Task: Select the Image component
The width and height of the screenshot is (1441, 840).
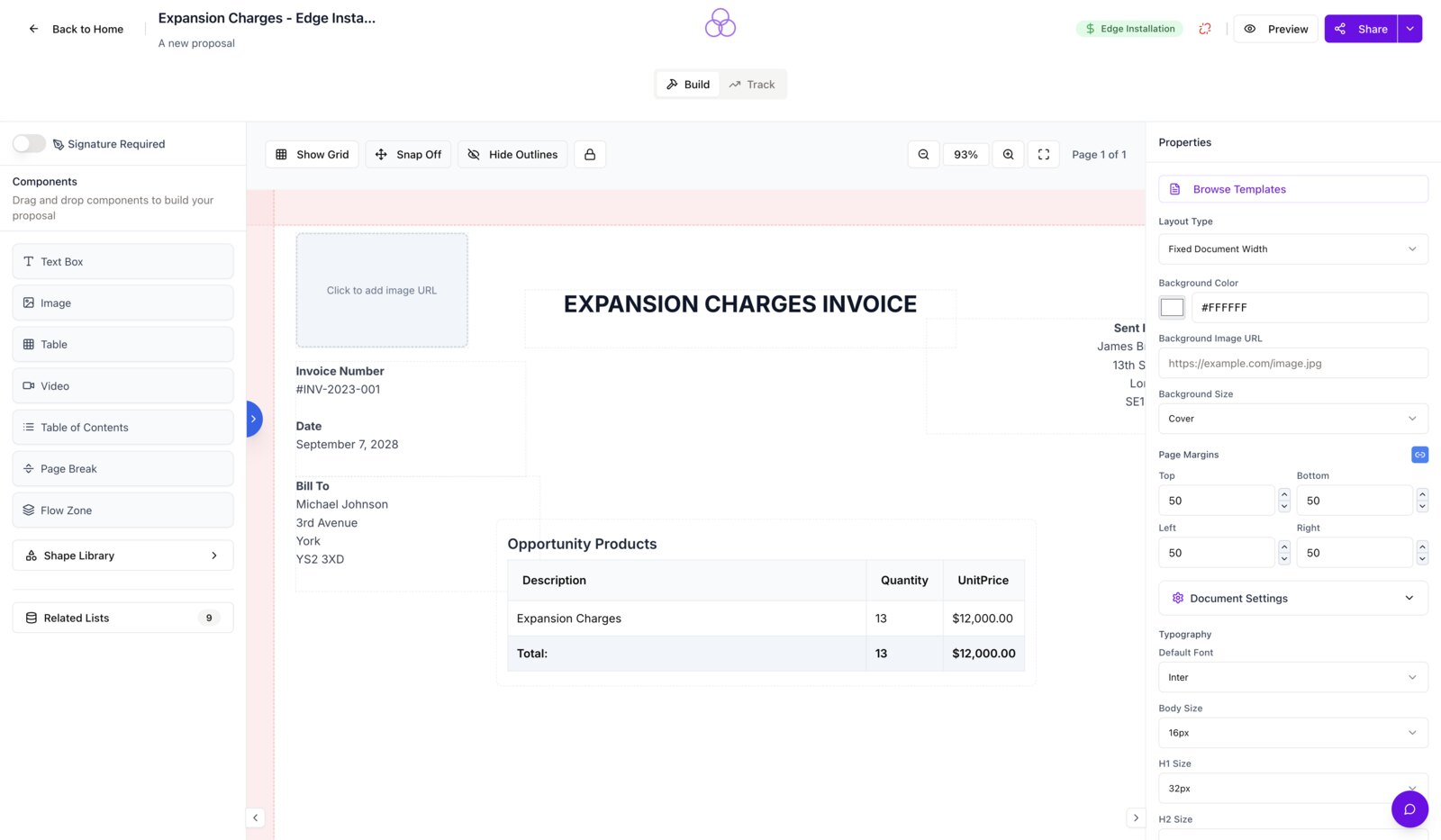Action: [122, 303]
